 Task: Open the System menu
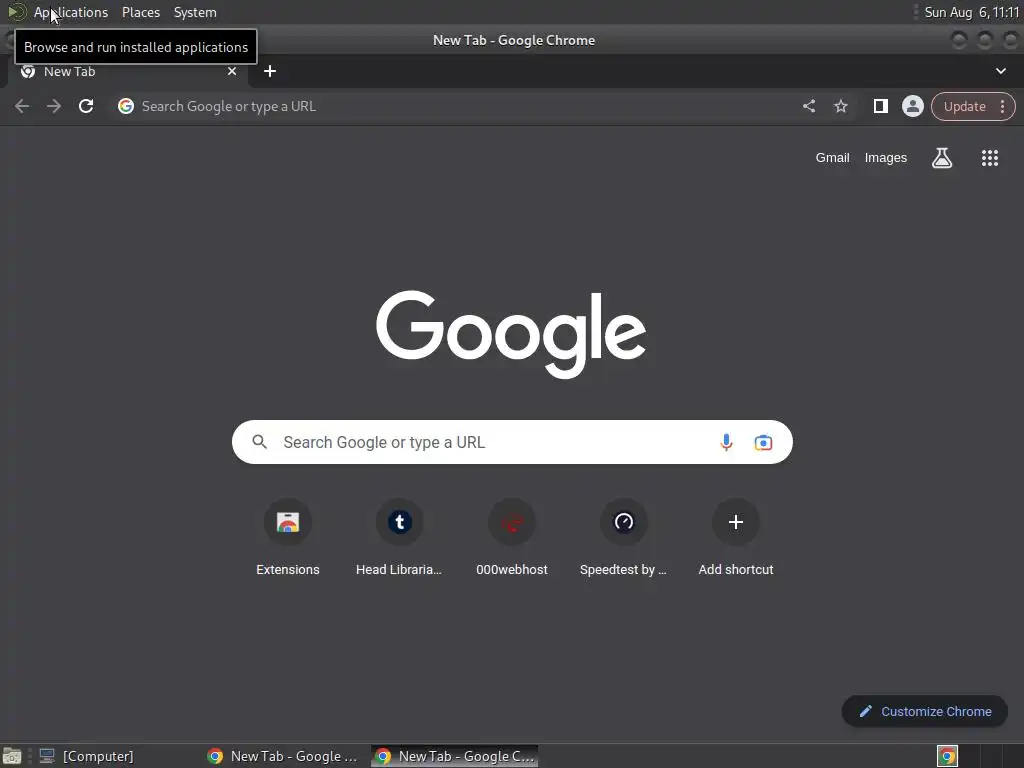click(195, 12)
